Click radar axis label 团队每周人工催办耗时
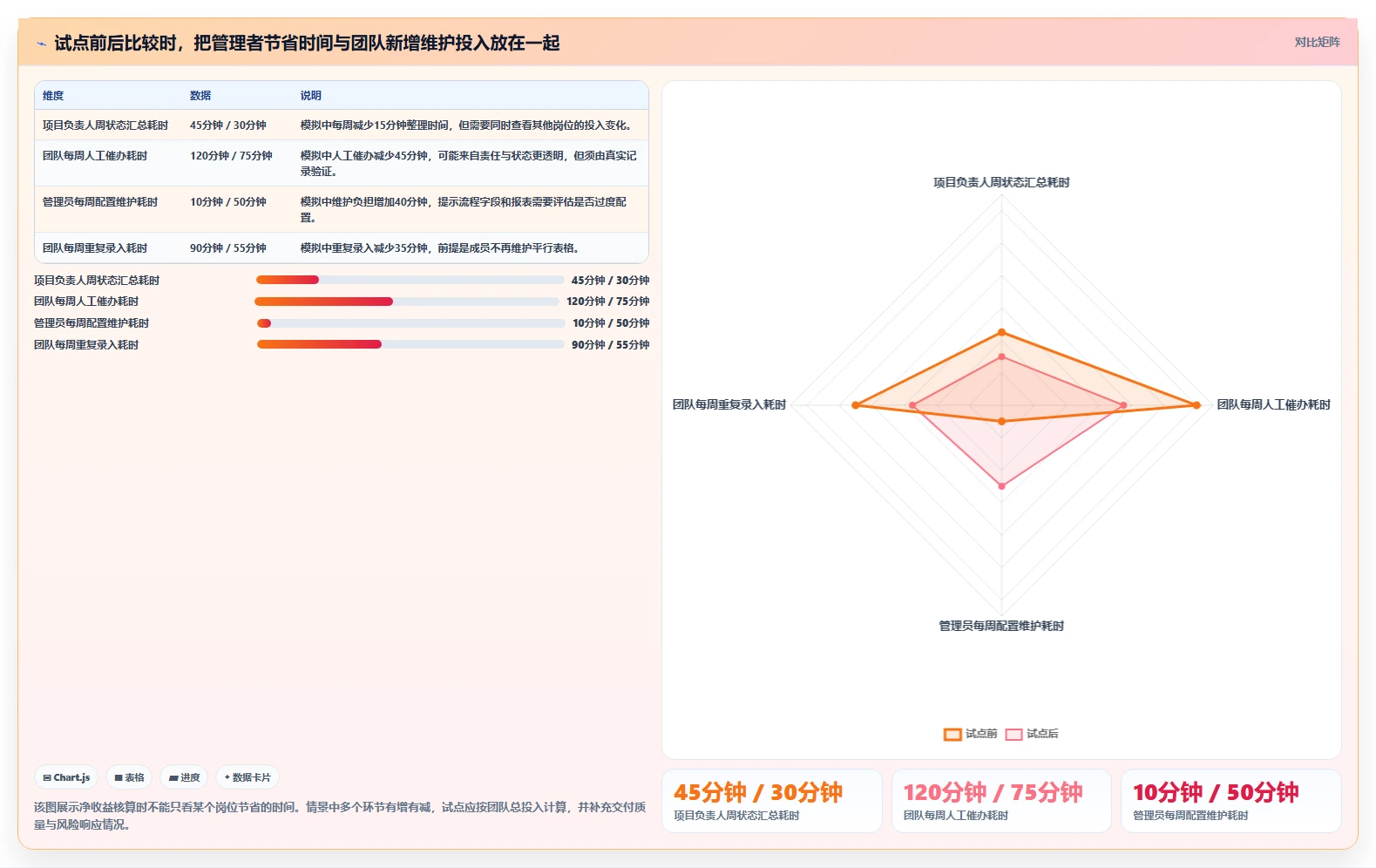The image size is (1376, 868). [1273, 405]
